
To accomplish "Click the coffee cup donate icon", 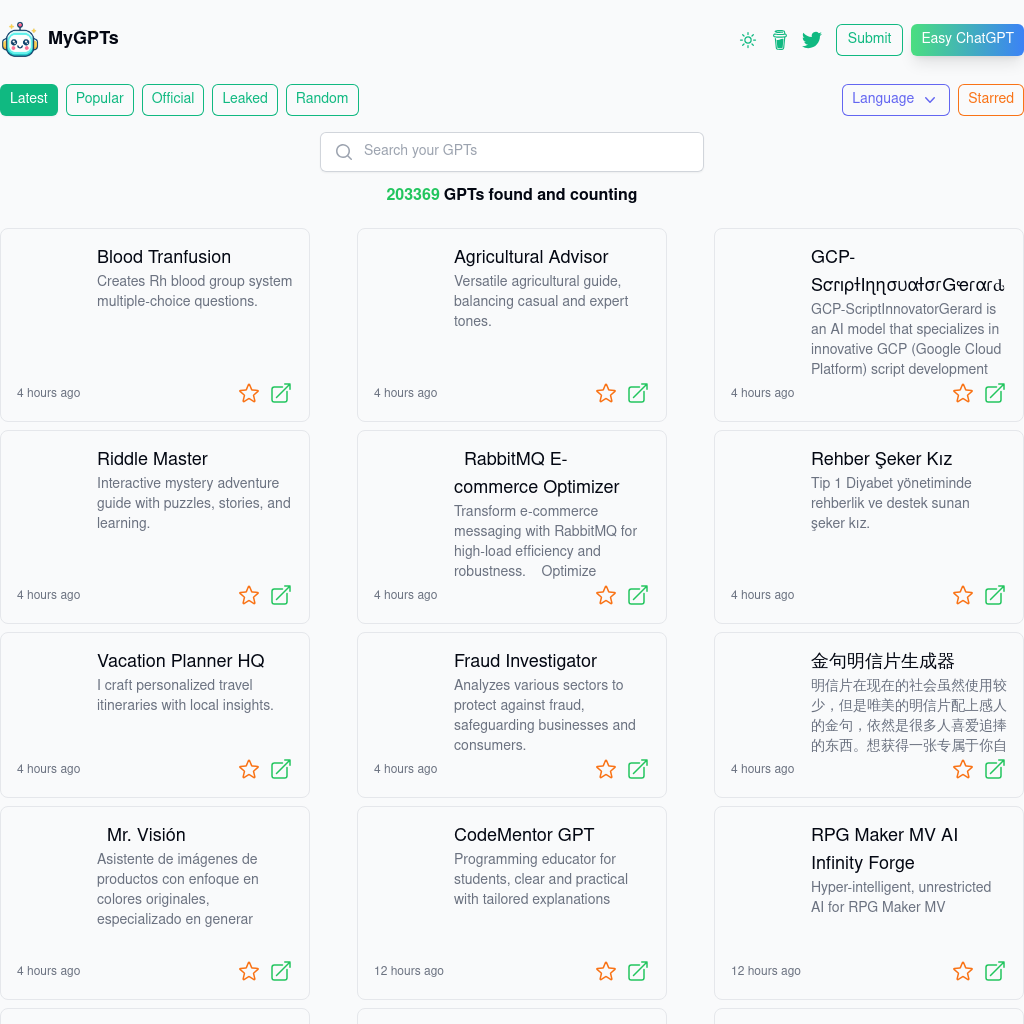I will click(780, 40).
